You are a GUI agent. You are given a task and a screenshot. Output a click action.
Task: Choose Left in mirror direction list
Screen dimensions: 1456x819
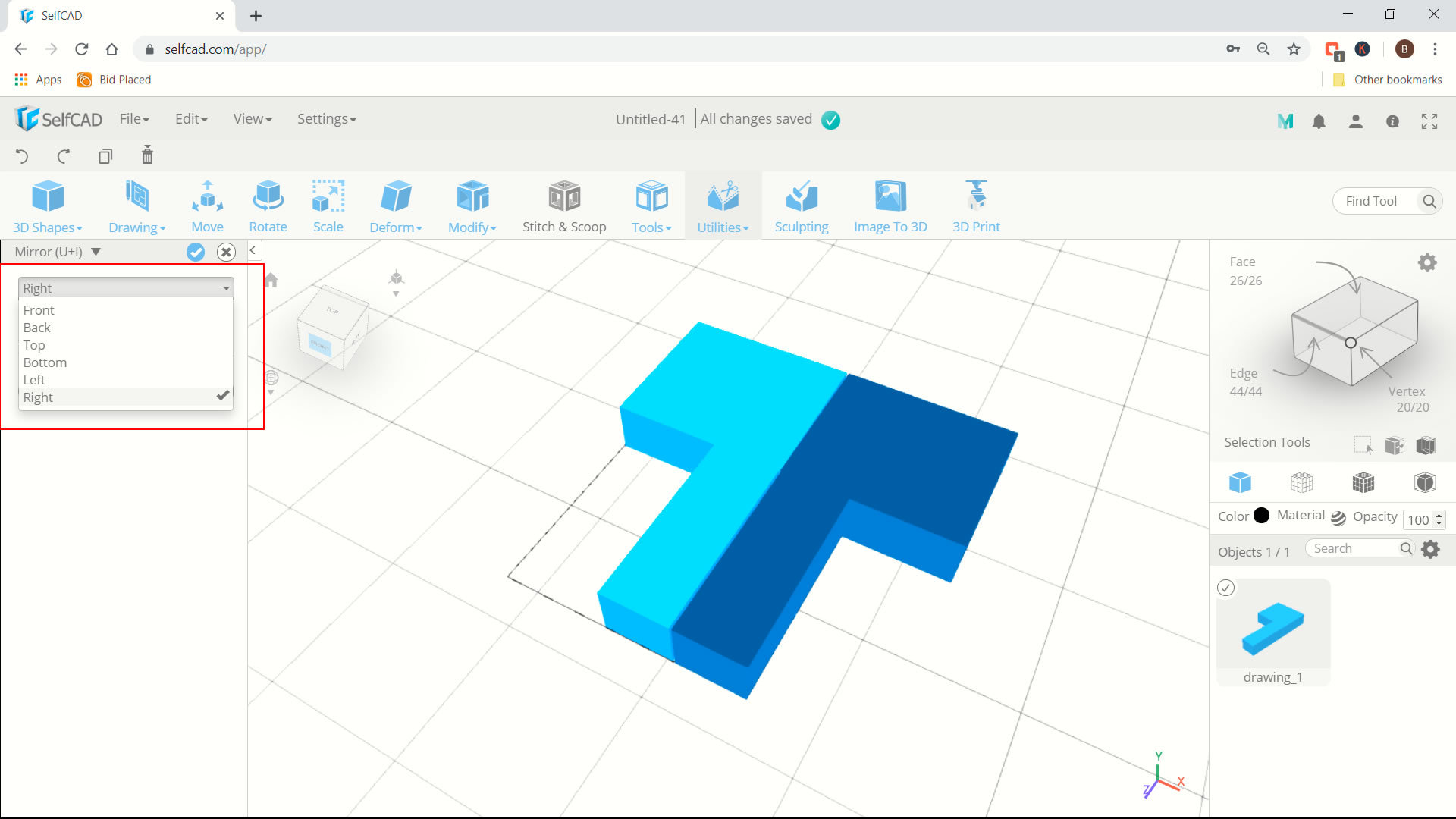126,380
